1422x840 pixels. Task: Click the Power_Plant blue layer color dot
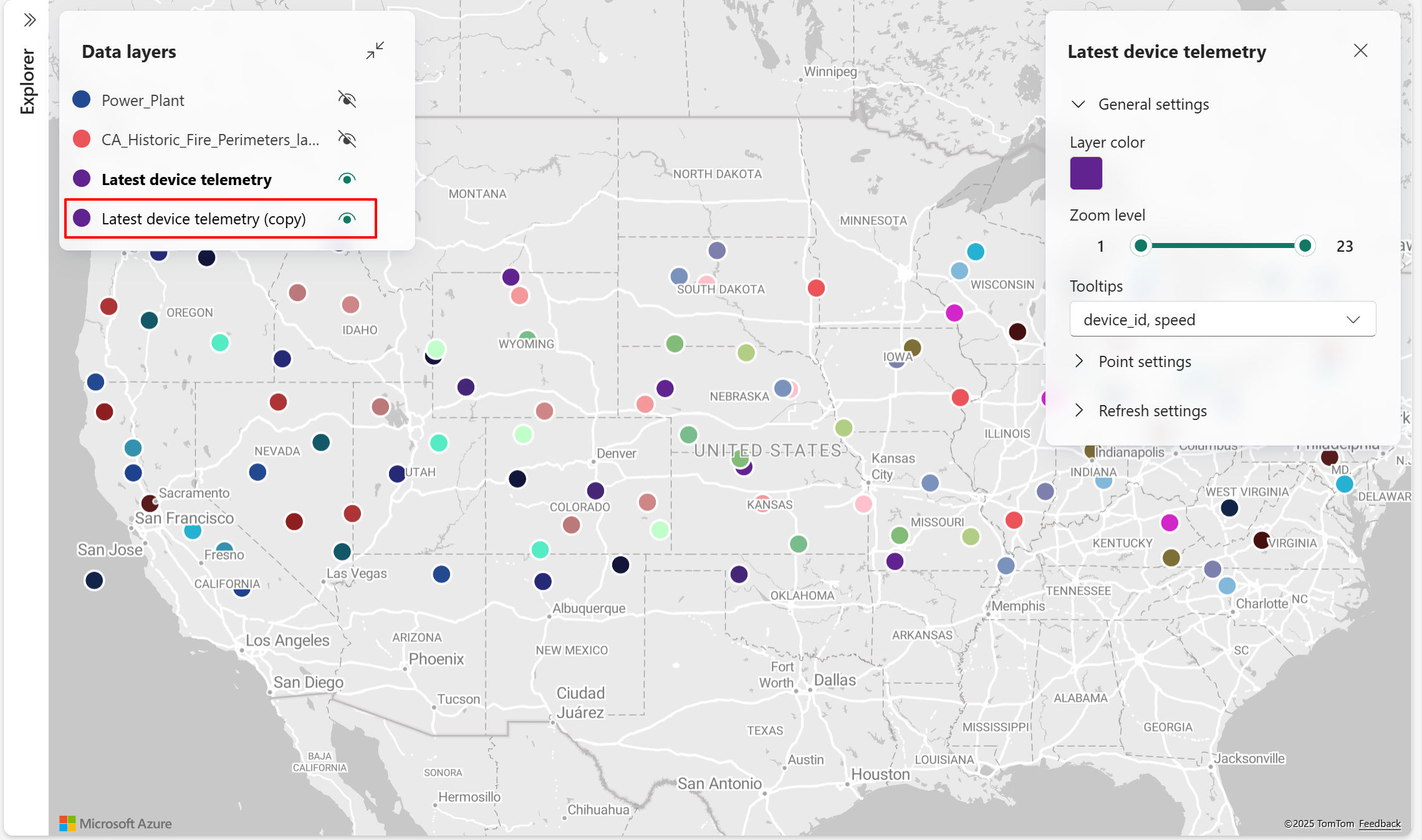tap(82, 100)
